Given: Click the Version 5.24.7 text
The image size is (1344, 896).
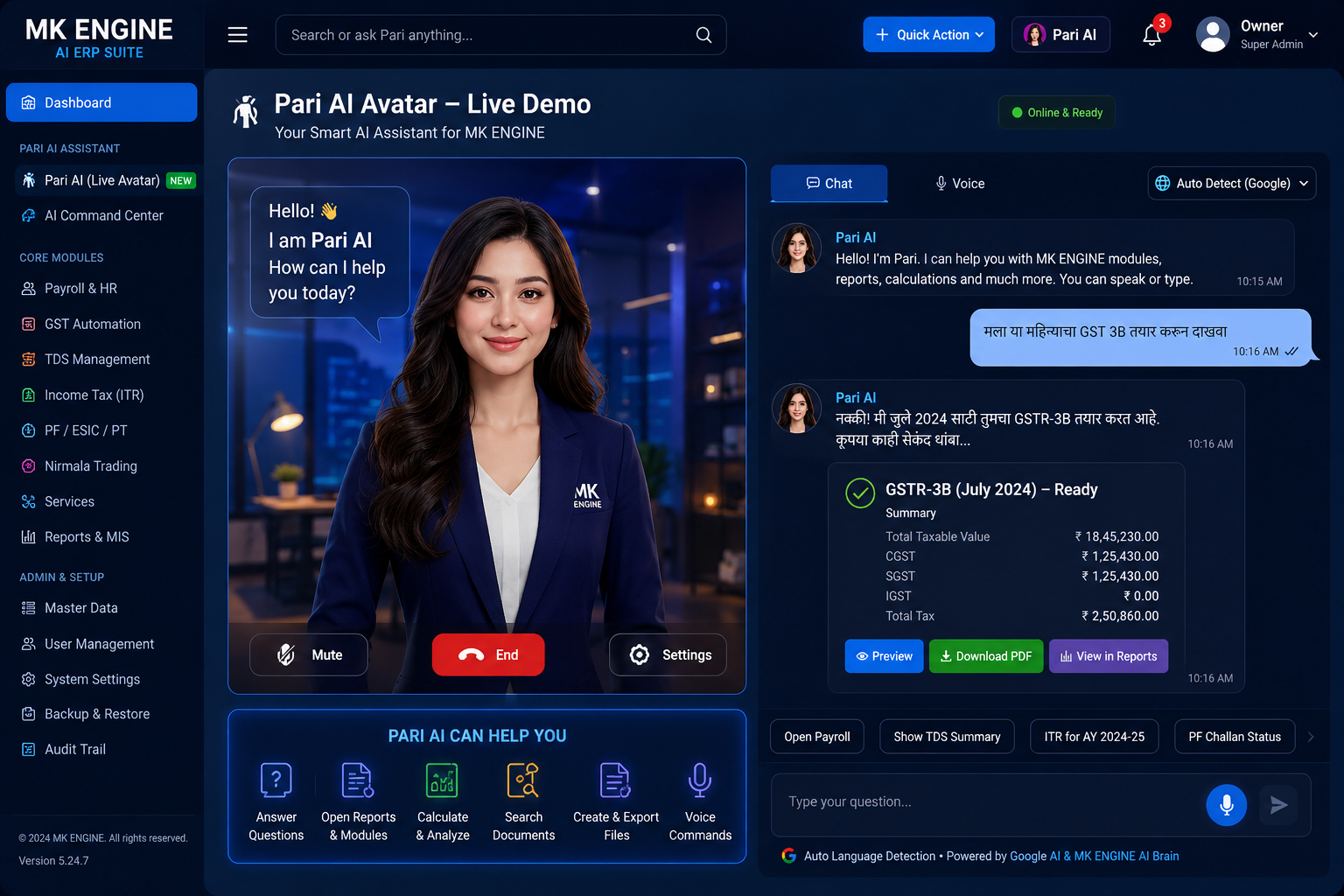Looking at the screenshot, I should [x=53, y=861].
